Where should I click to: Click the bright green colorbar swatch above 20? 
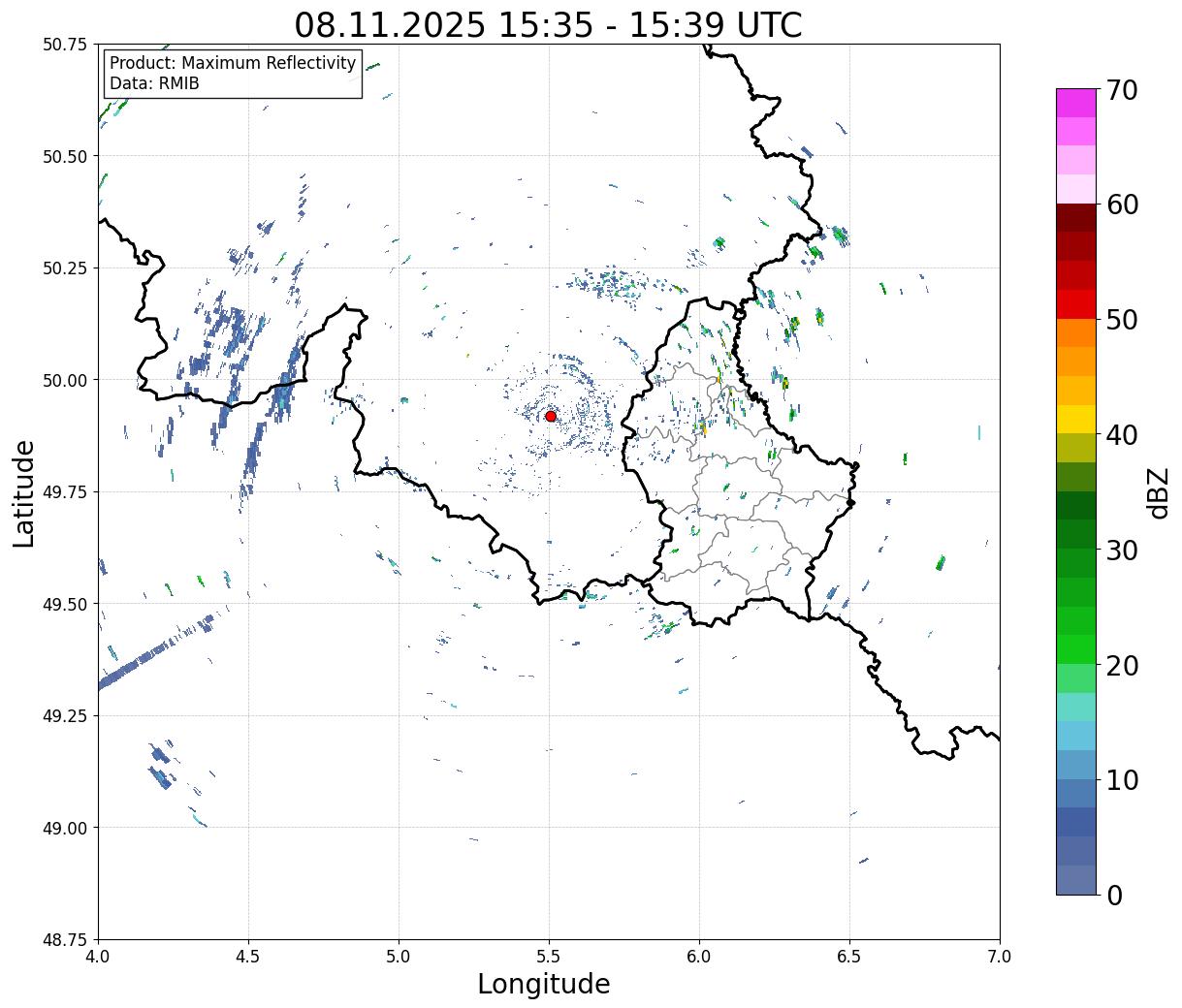click(1076, 648)
